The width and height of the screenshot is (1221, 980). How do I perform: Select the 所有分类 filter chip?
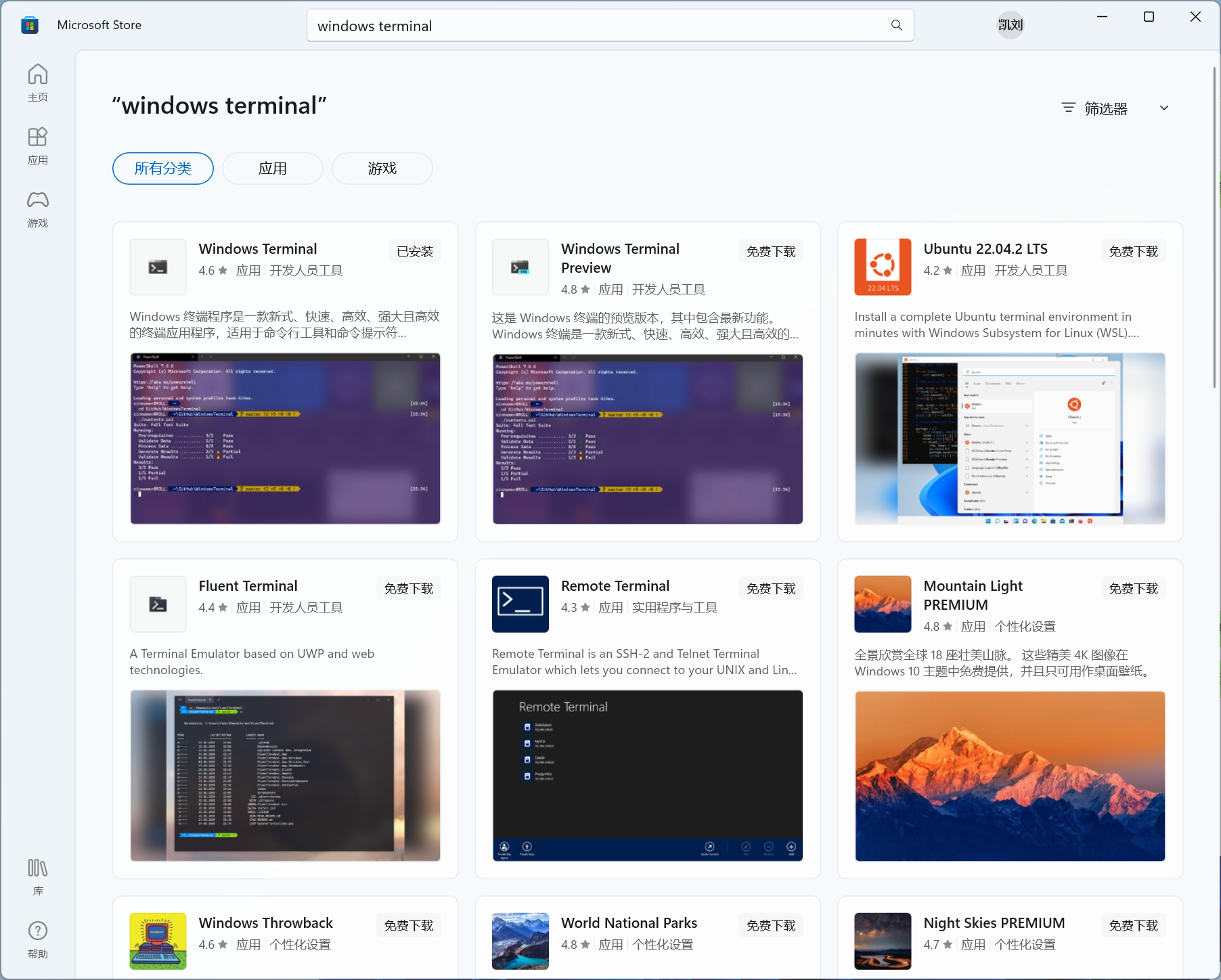point(163,169)
